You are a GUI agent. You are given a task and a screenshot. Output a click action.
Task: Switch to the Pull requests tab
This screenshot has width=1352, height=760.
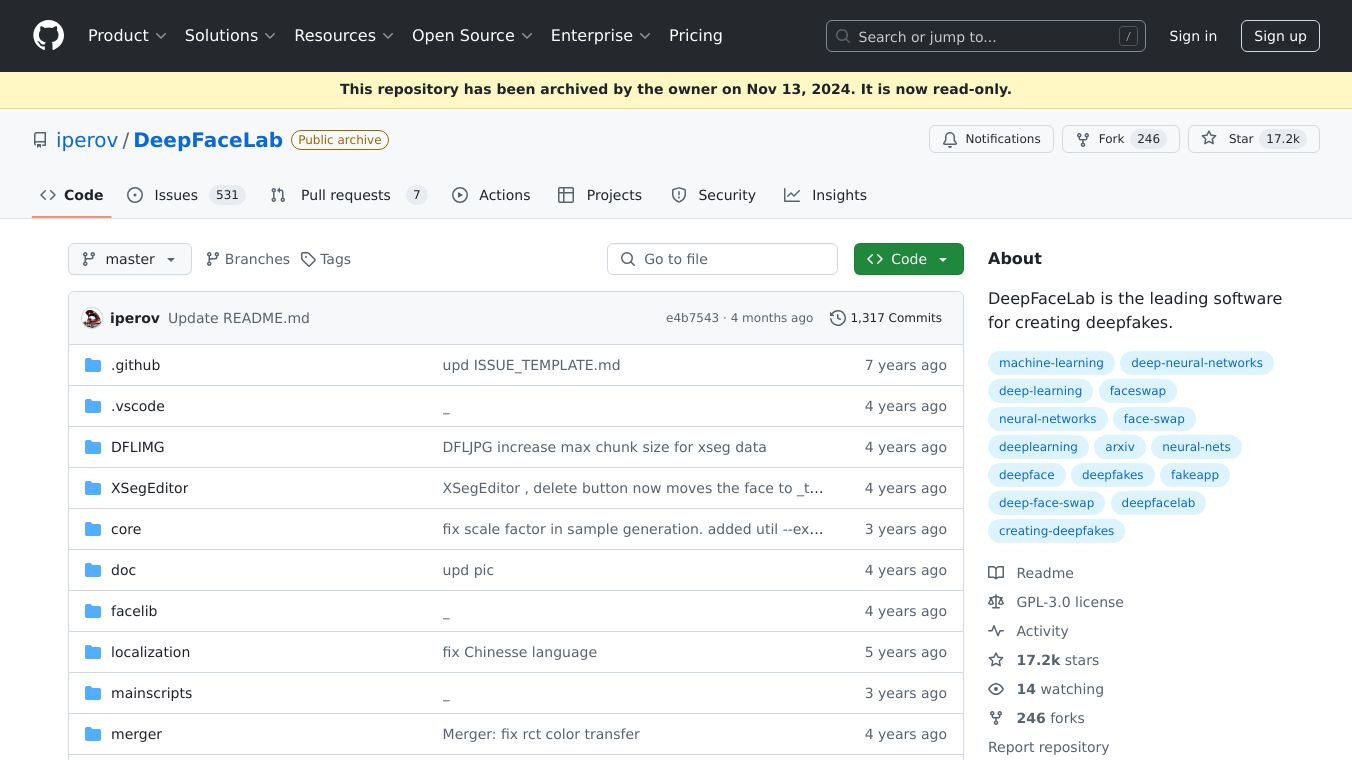347,195
